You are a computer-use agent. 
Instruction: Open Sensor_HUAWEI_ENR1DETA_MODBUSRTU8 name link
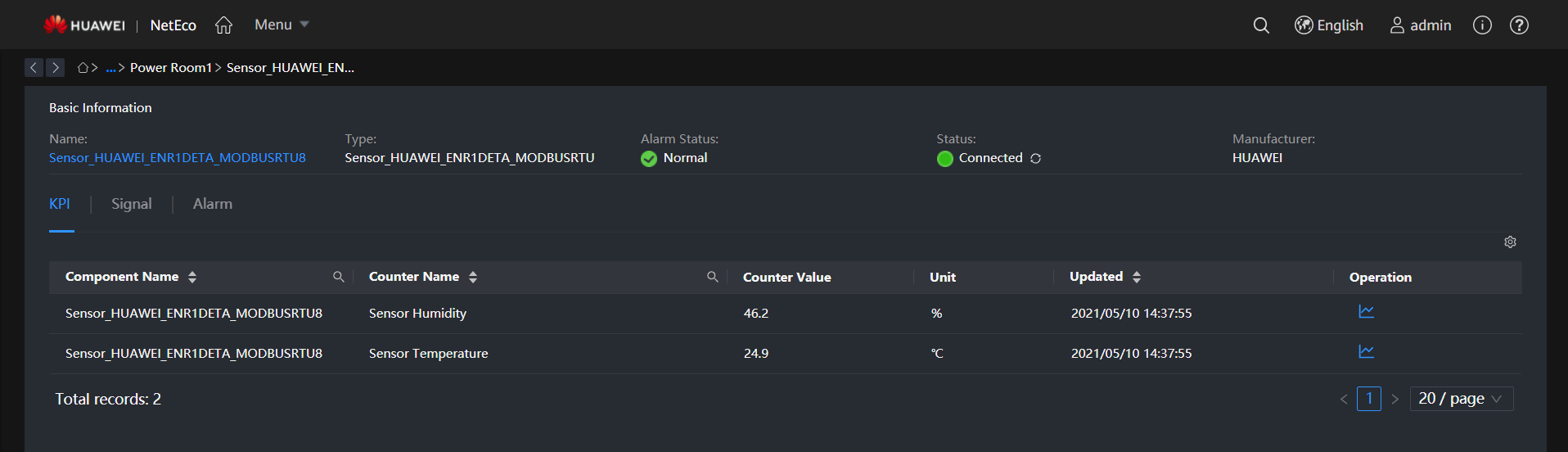(x=178, y=158)
